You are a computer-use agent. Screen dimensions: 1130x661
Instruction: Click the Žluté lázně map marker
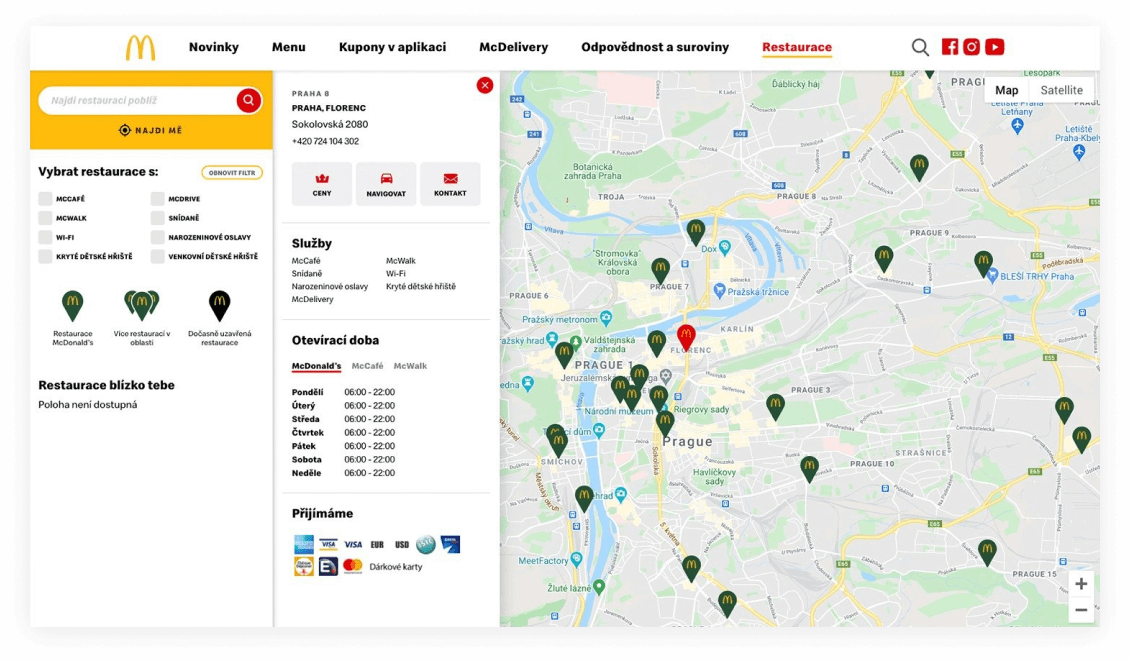click(x=598, y=587)
